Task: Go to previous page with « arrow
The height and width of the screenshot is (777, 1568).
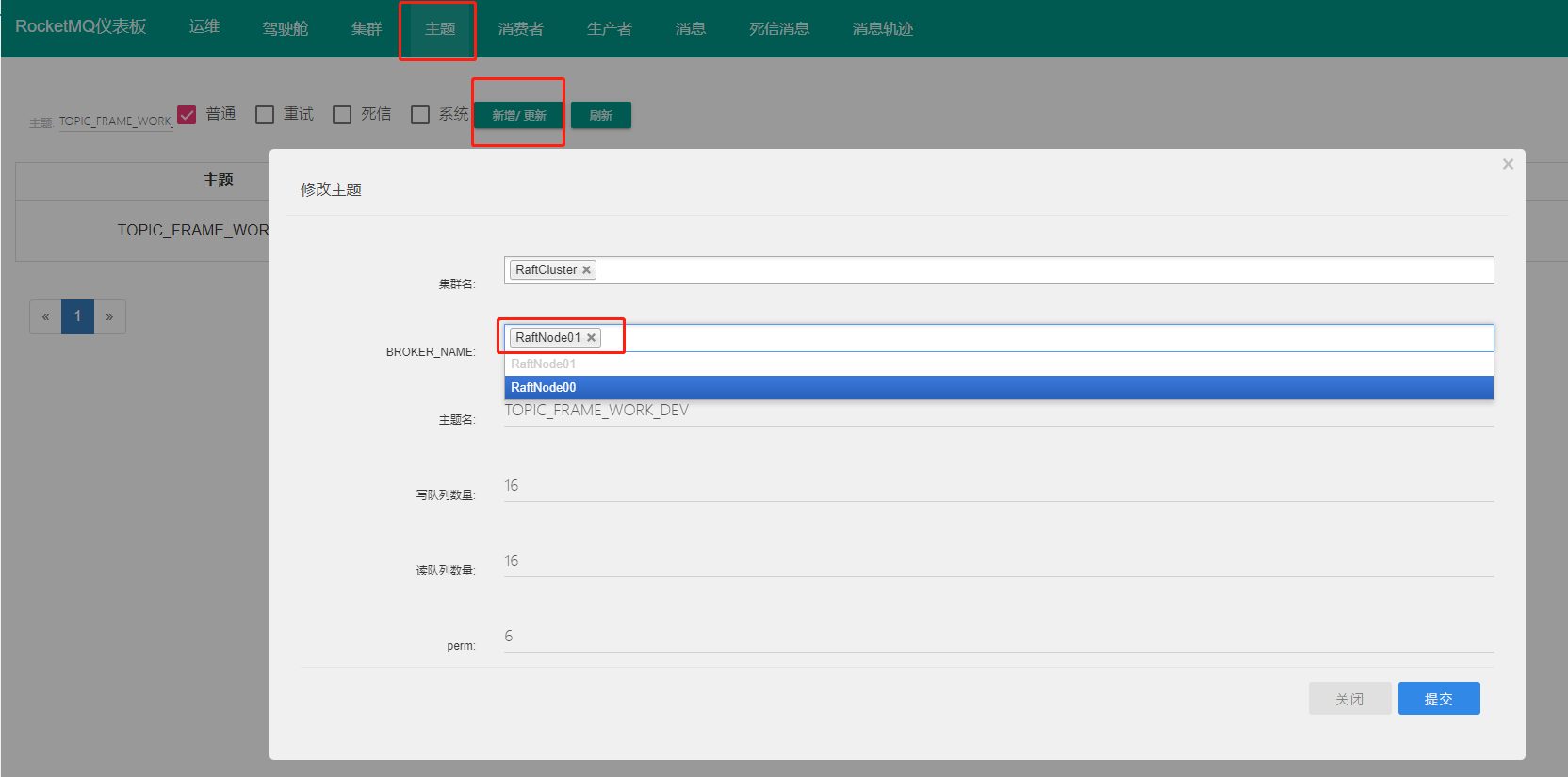Action: [x=45, y=316]
